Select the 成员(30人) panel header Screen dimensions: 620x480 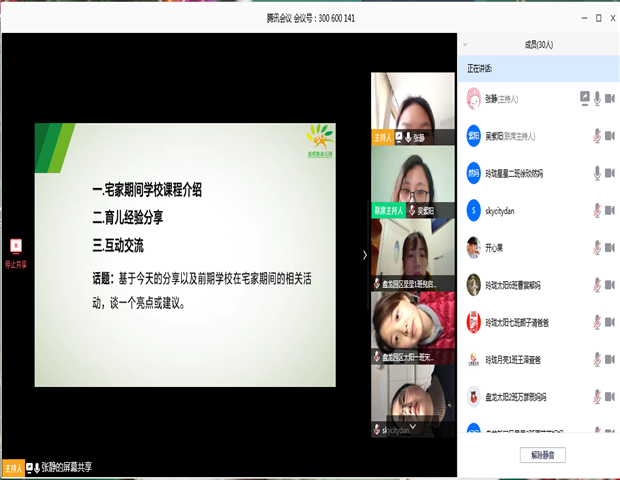click(x=538, y=44)
